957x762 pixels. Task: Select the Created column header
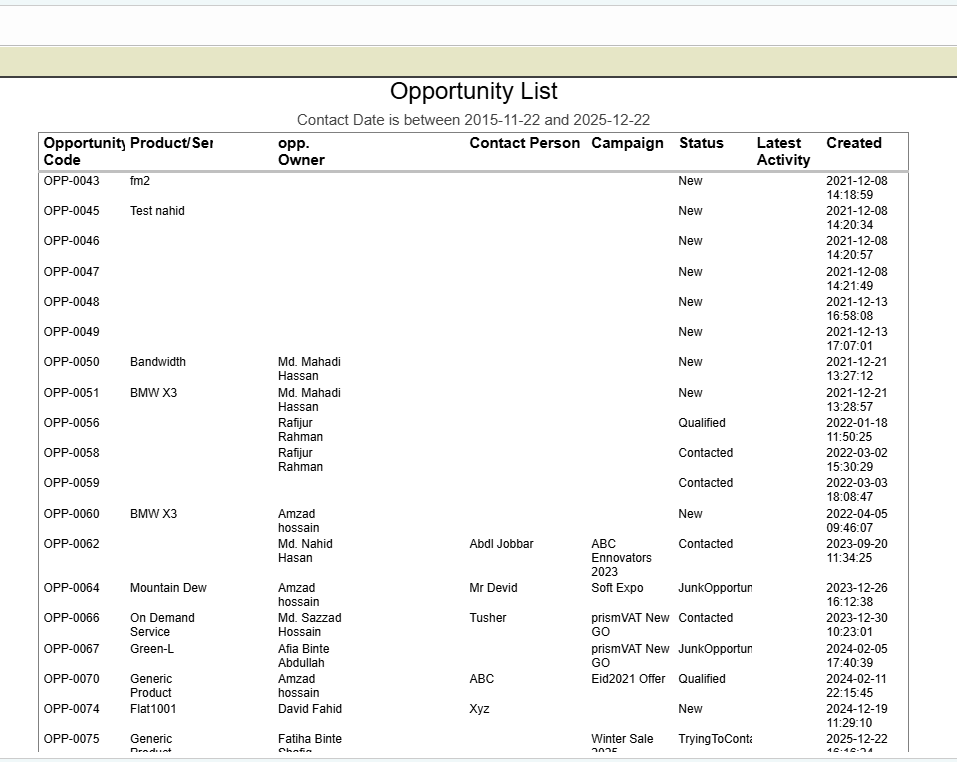[x=854, y=143]
